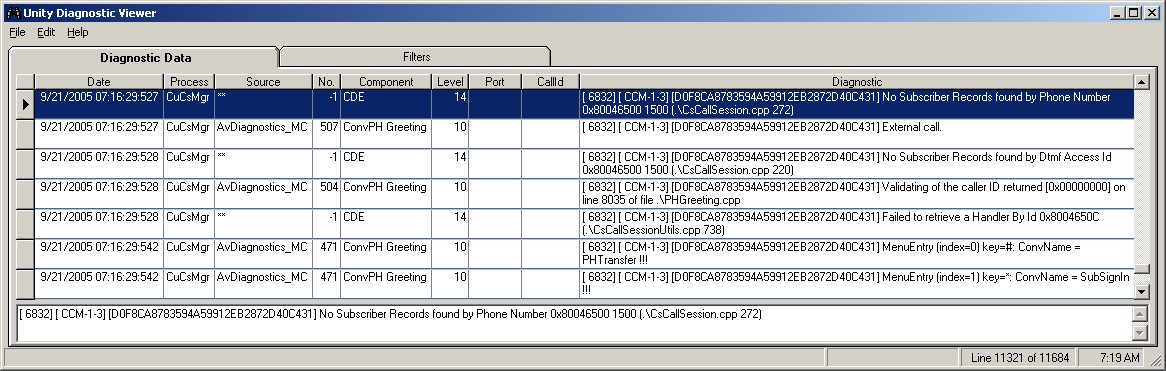Open the File menu
Screen dimensions: 1166x371
18,32
